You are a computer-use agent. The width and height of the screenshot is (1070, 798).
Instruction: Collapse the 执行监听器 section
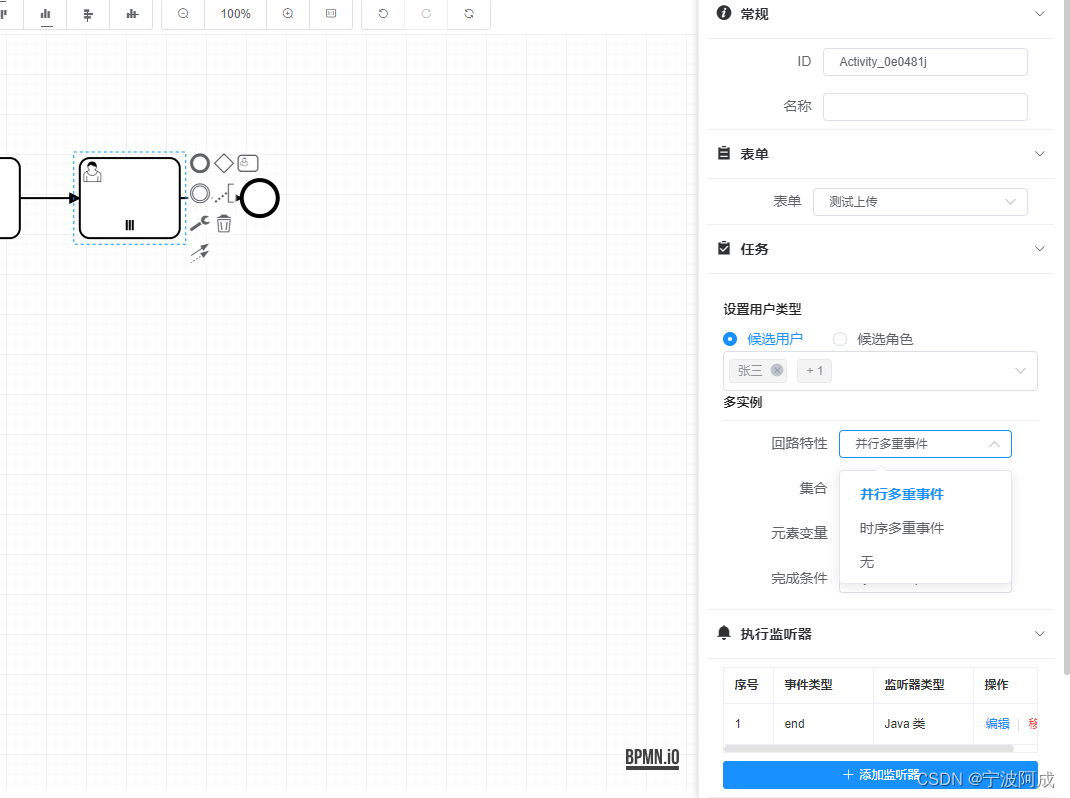[1040, 633]
